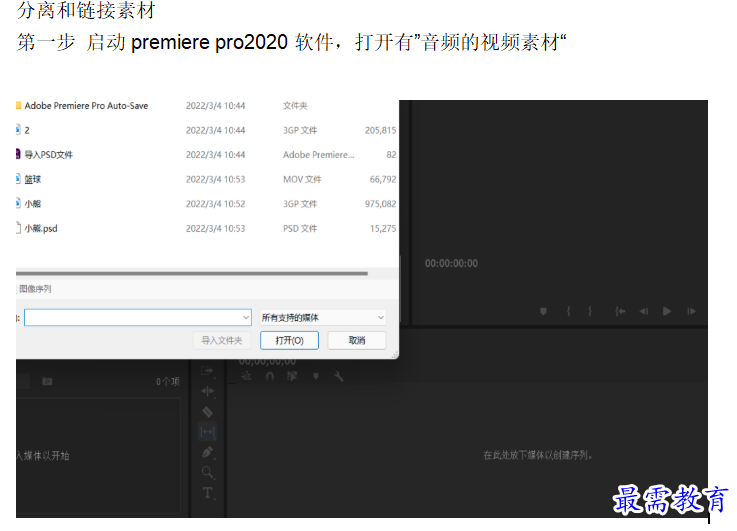This screenshot has width=737, height=531.
Task: Select the 小熊.psd file
Action: point(41,228)
